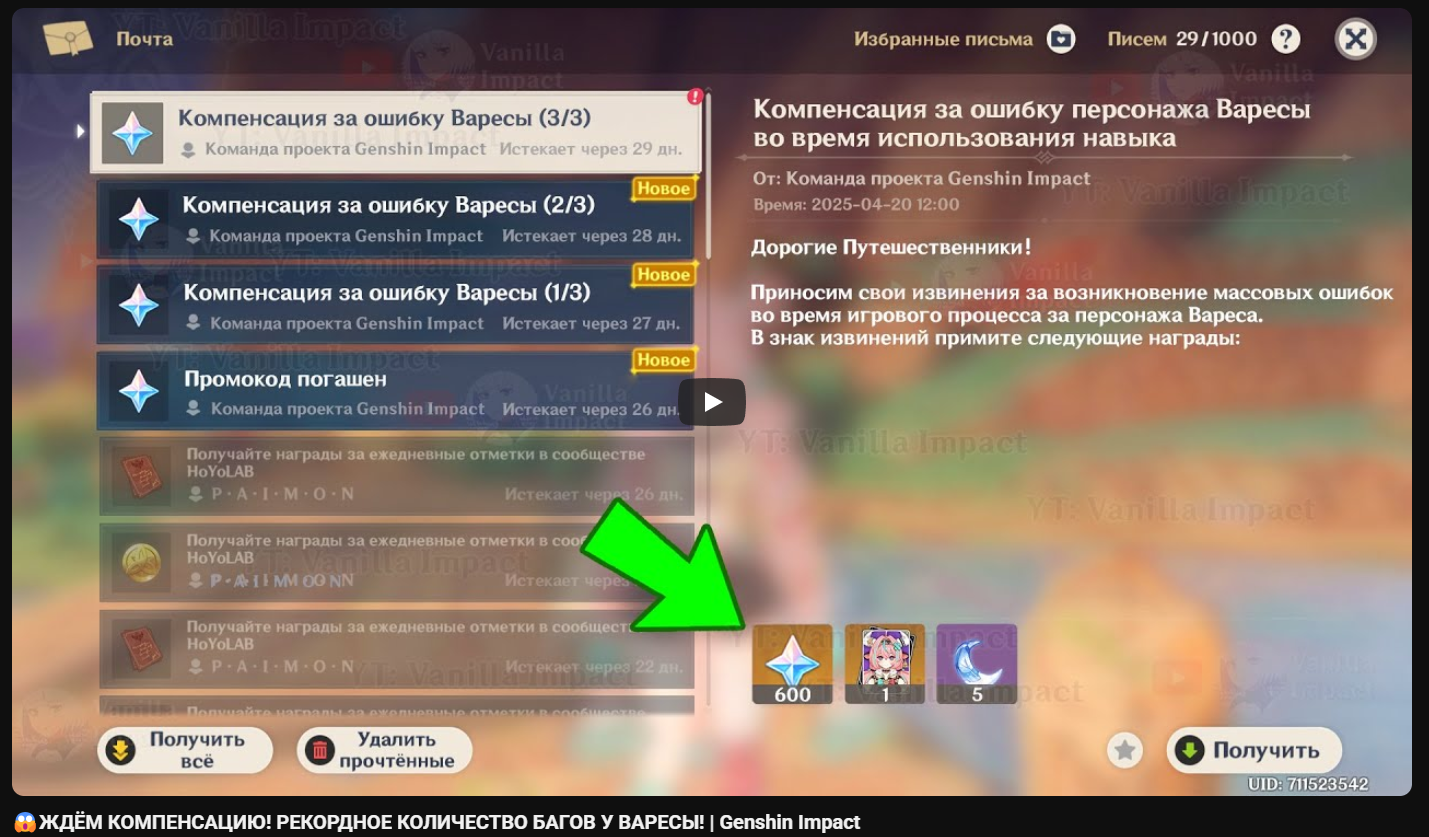This screenshot has width=1429, height=837.
Task: Claim rewards with the Получить button
Action: (1254, 751)
